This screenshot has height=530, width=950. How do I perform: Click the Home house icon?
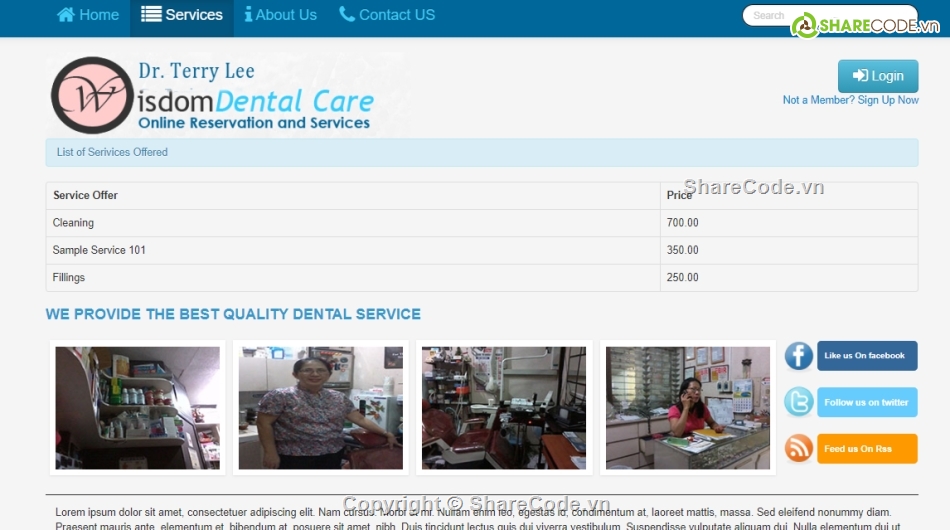66,15
